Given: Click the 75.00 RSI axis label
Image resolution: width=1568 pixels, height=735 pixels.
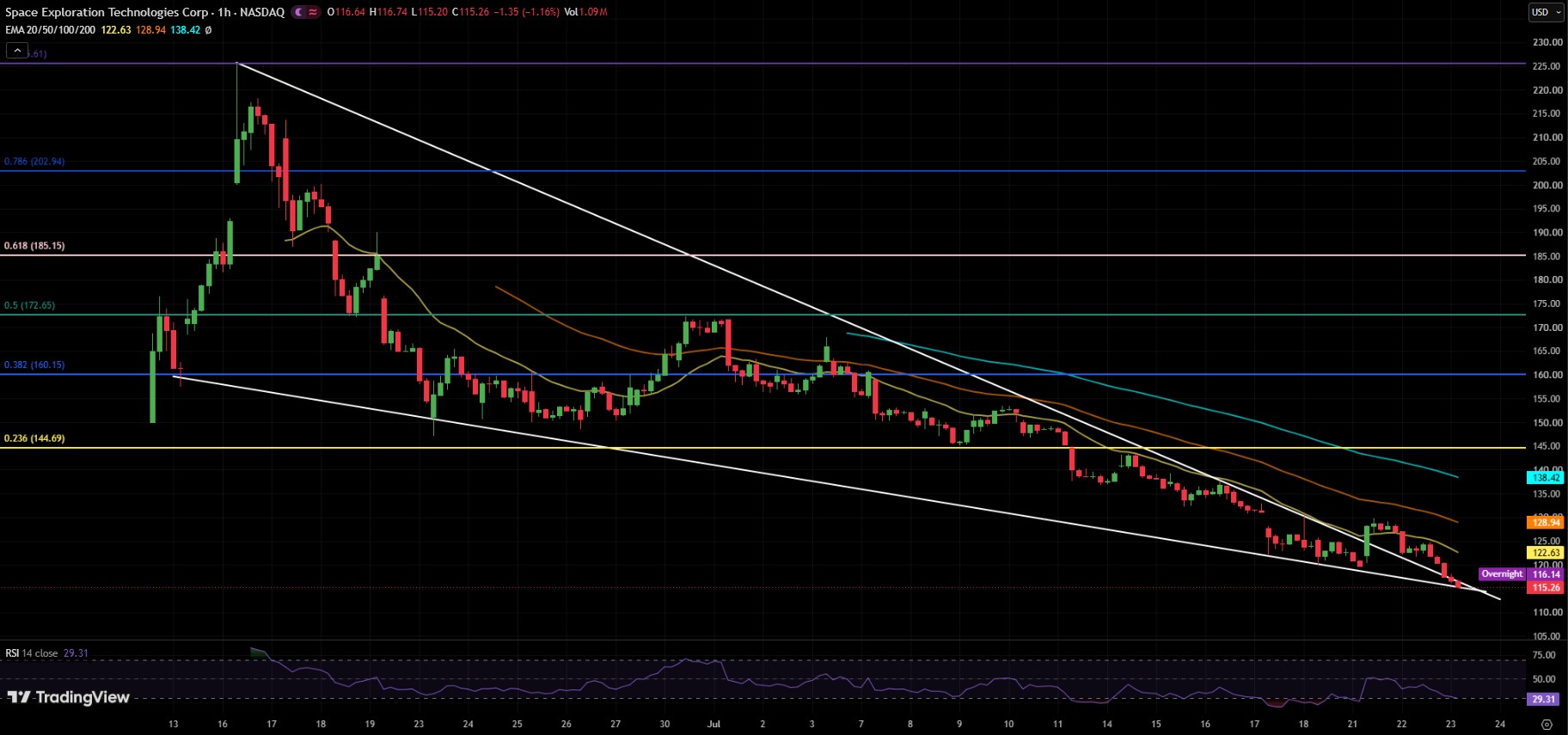Looking at the screenshot, I should tap(1544, 655).
